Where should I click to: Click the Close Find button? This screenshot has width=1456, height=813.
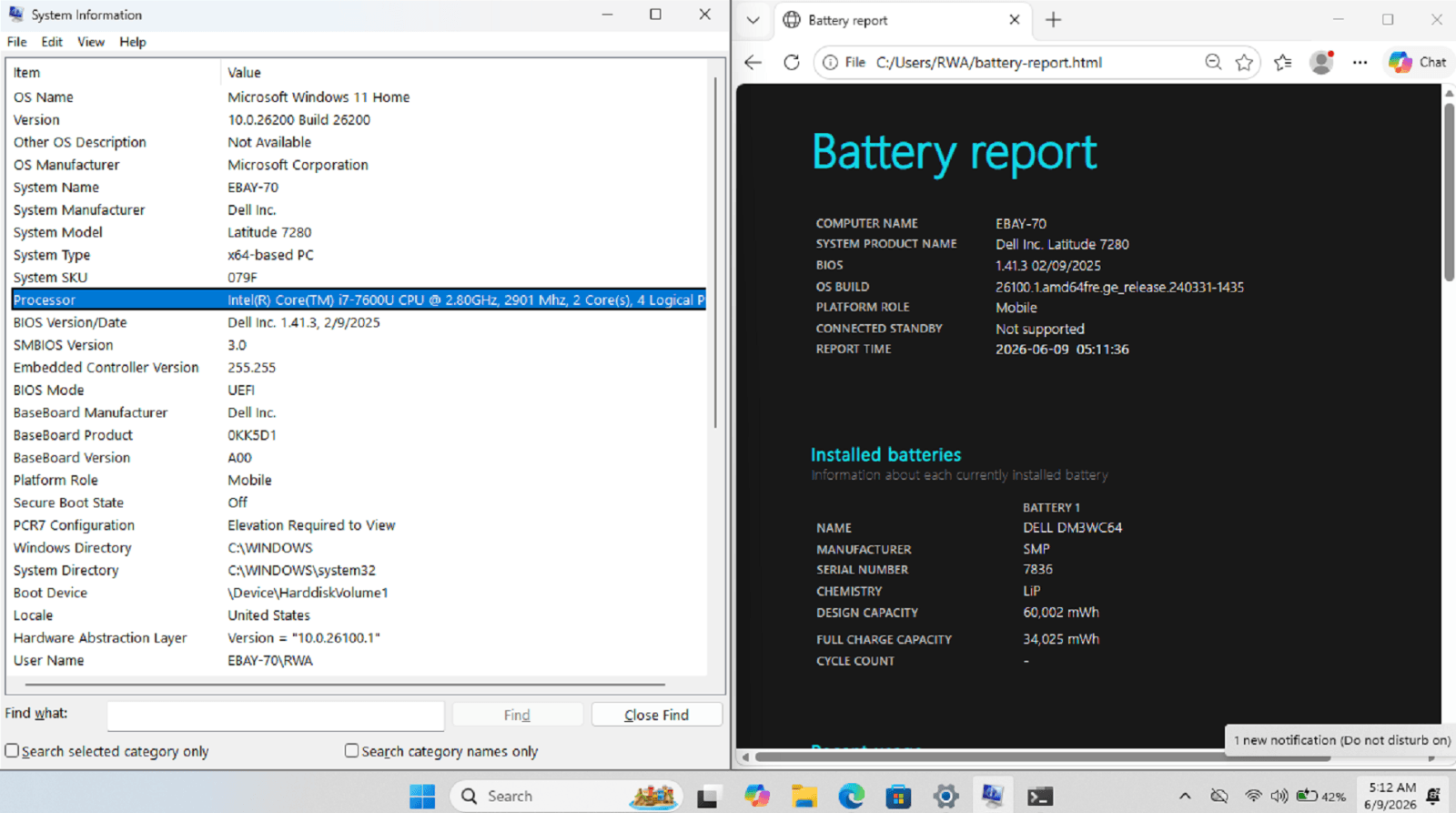tap(656, 715)
